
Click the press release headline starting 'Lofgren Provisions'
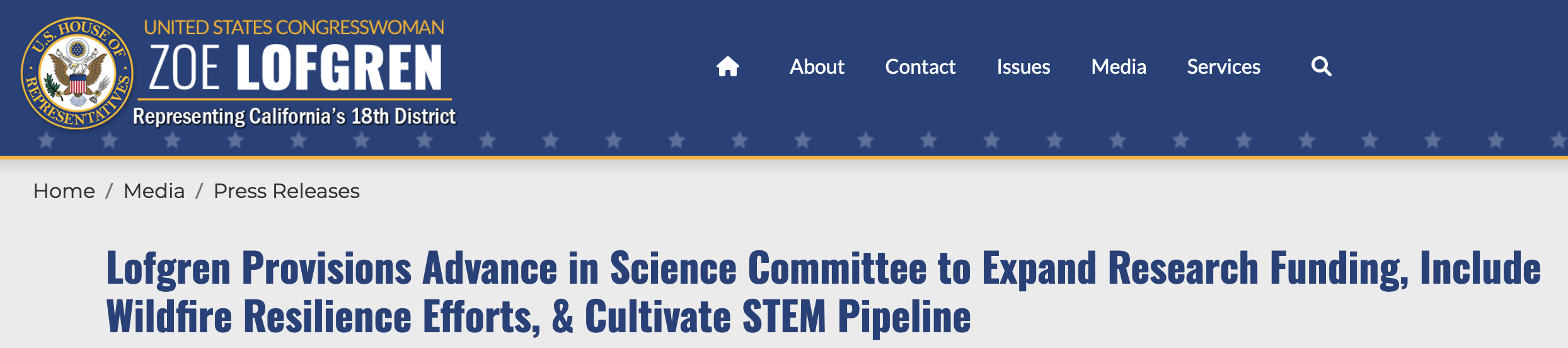822,268
